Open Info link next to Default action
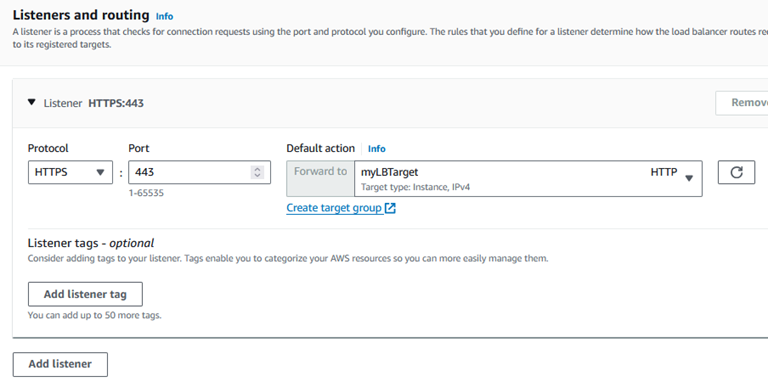 (x=377, y=149)
